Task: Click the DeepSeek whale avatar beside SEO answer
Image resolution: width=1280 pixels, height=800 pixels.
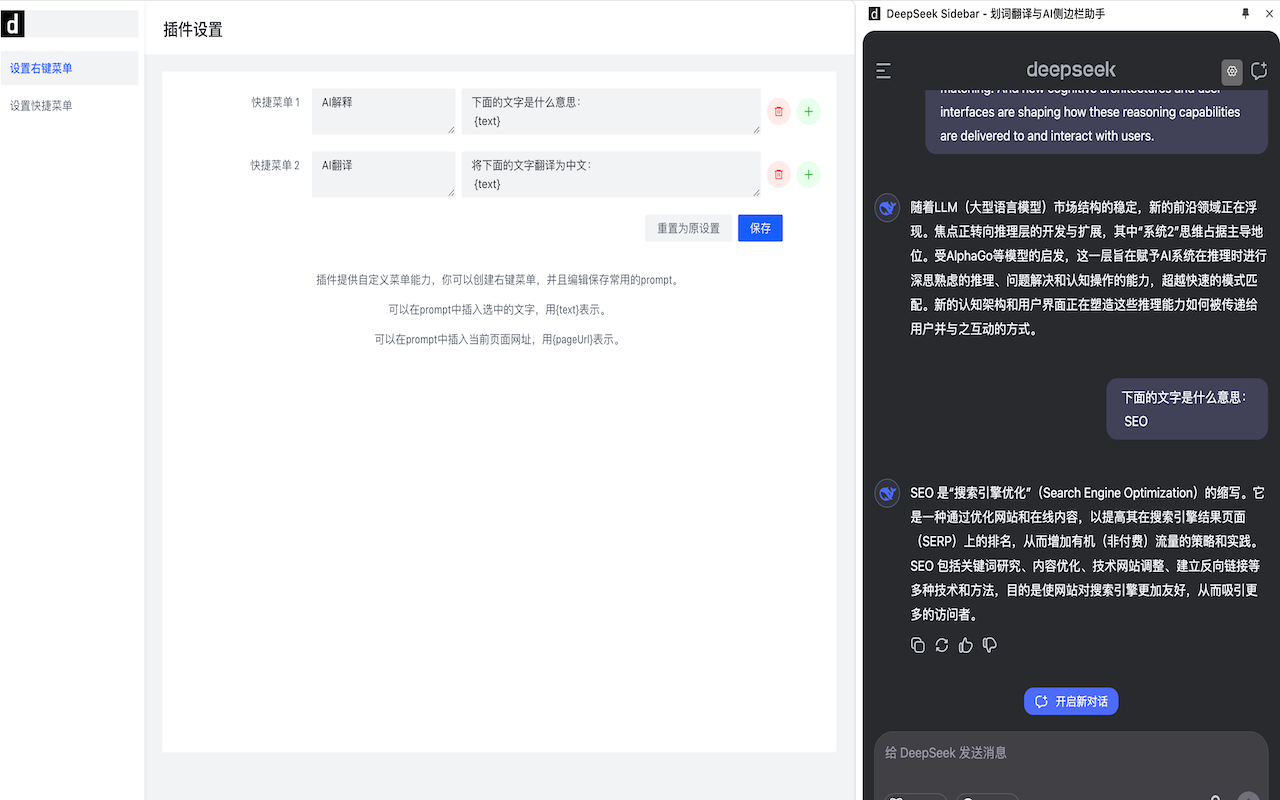Action: 887,493
